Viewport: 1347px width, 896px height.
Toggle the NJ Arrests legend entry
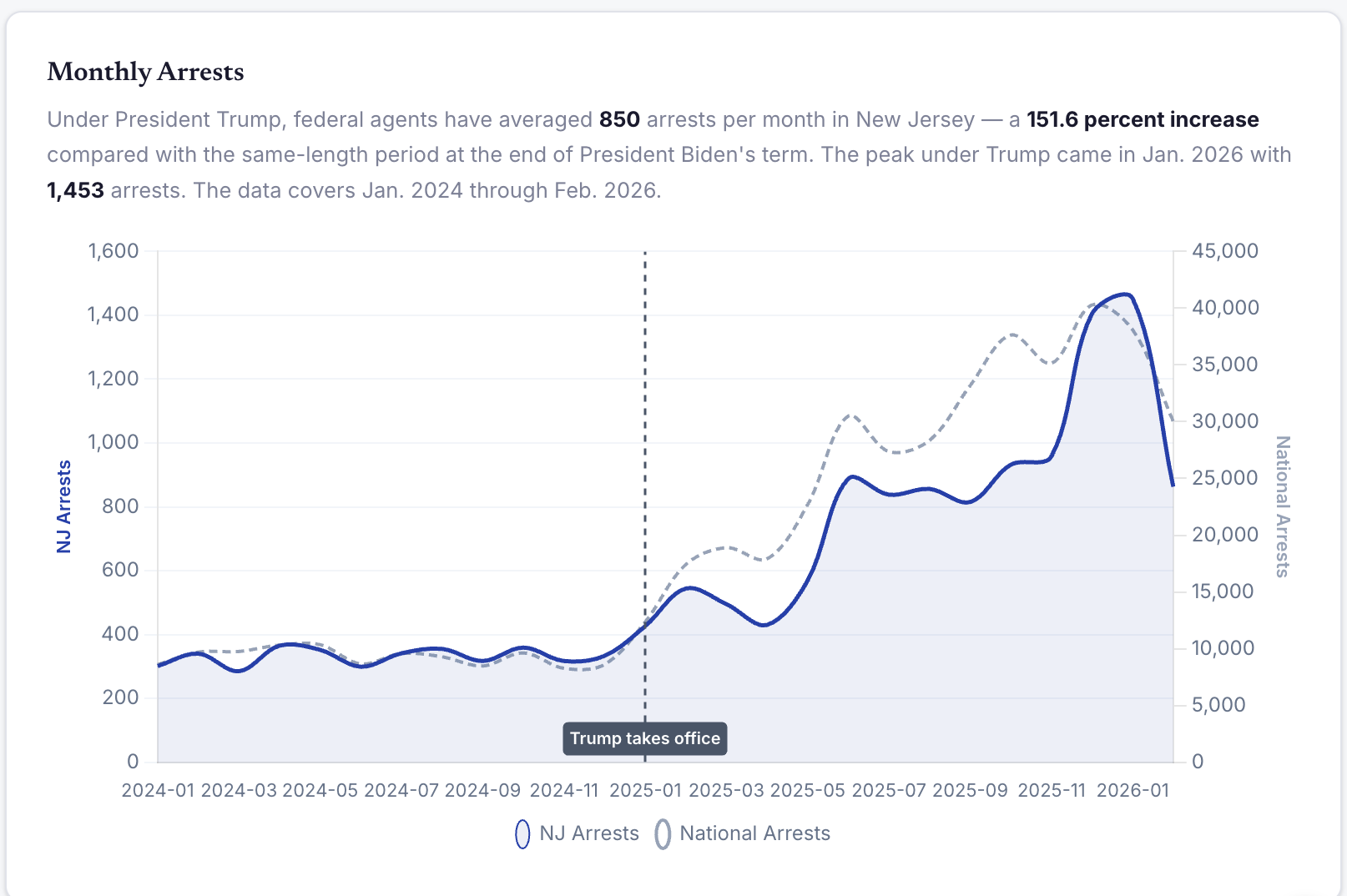click(x=577, y=833)
